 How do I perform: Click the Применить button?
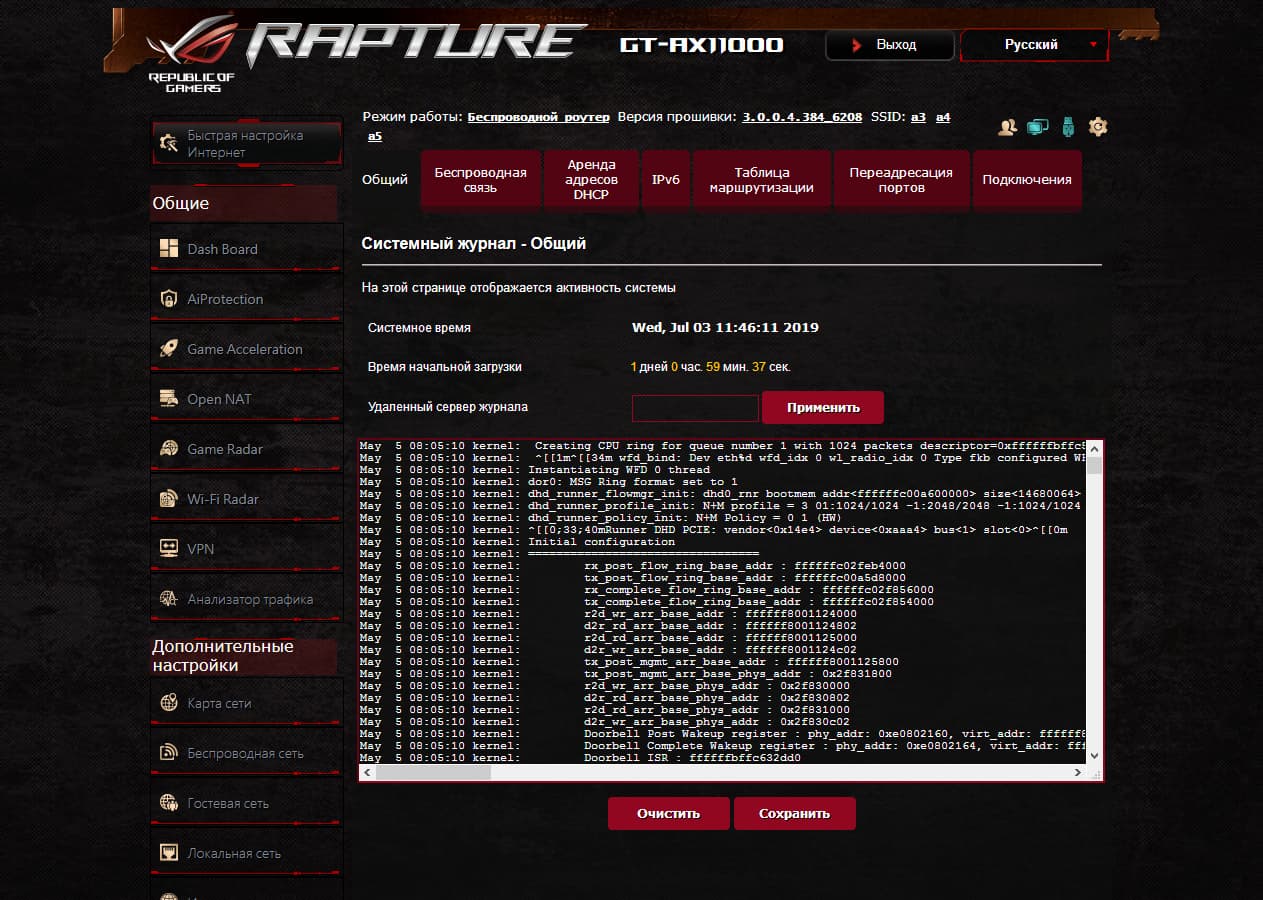coord(823,408)
